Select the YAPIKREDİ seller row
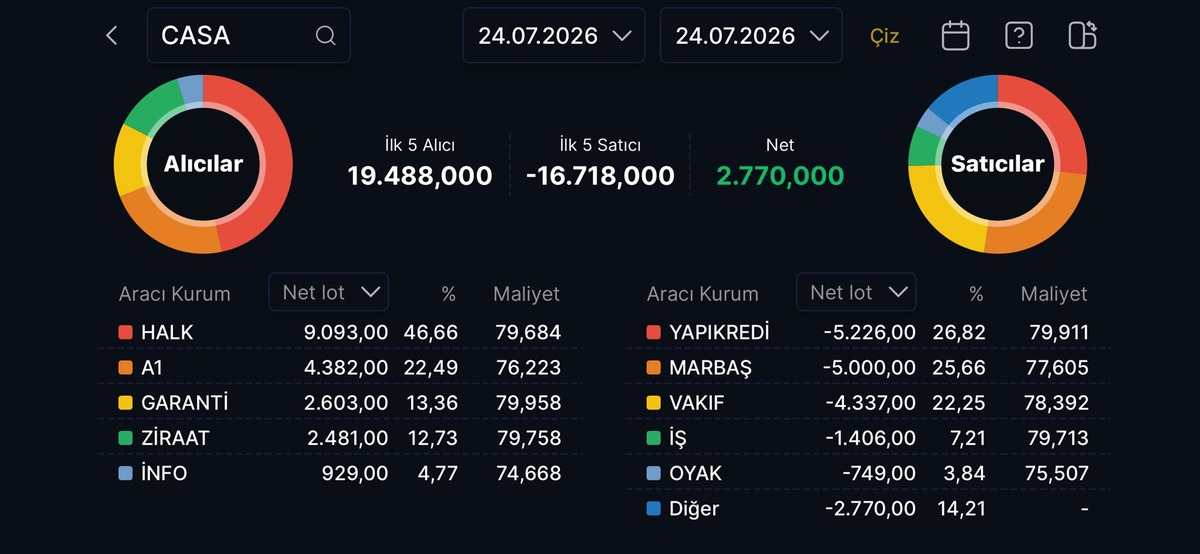 (867, 332)
